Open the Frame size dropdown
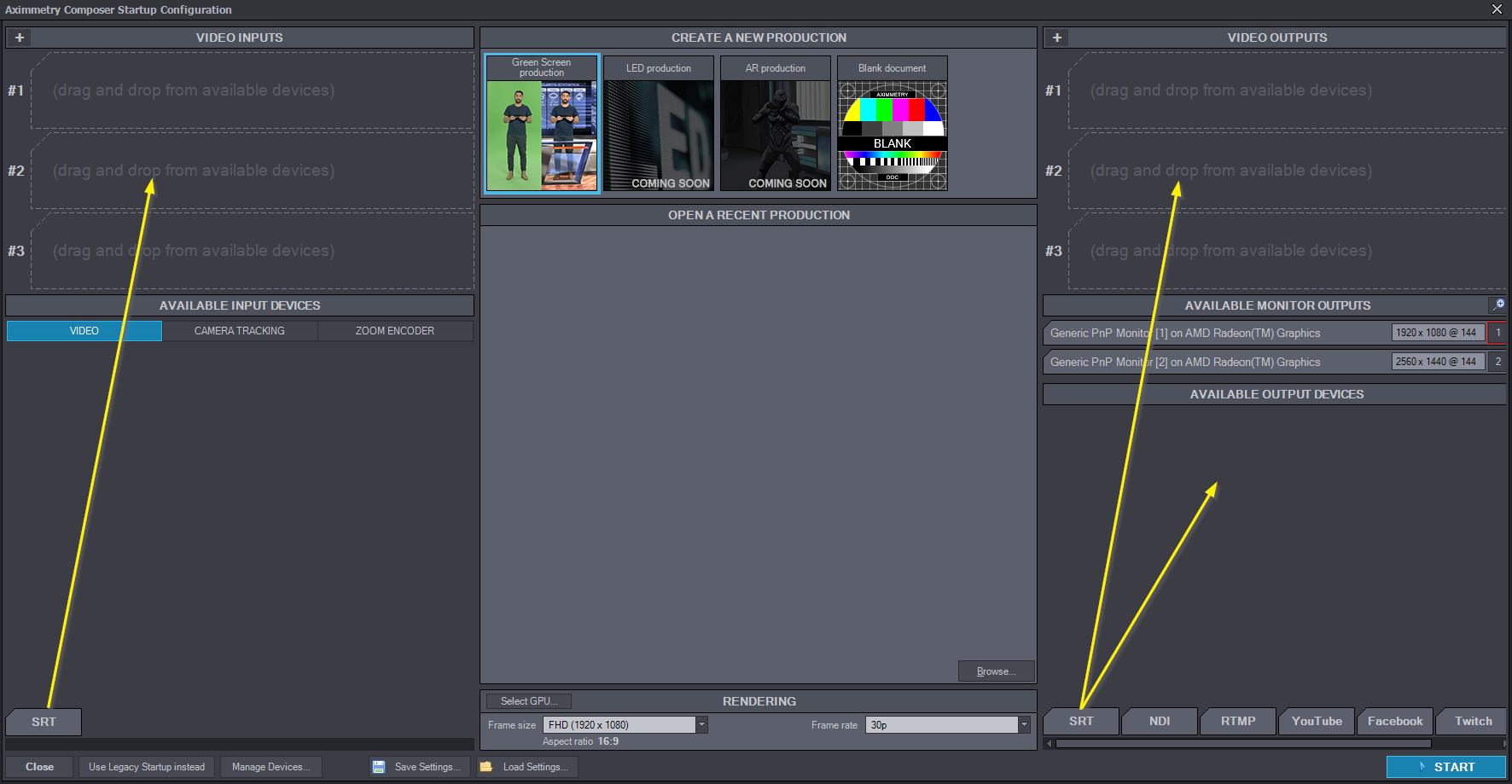The width and height of the screenshot is (1512, 784). tap(701, 725)
